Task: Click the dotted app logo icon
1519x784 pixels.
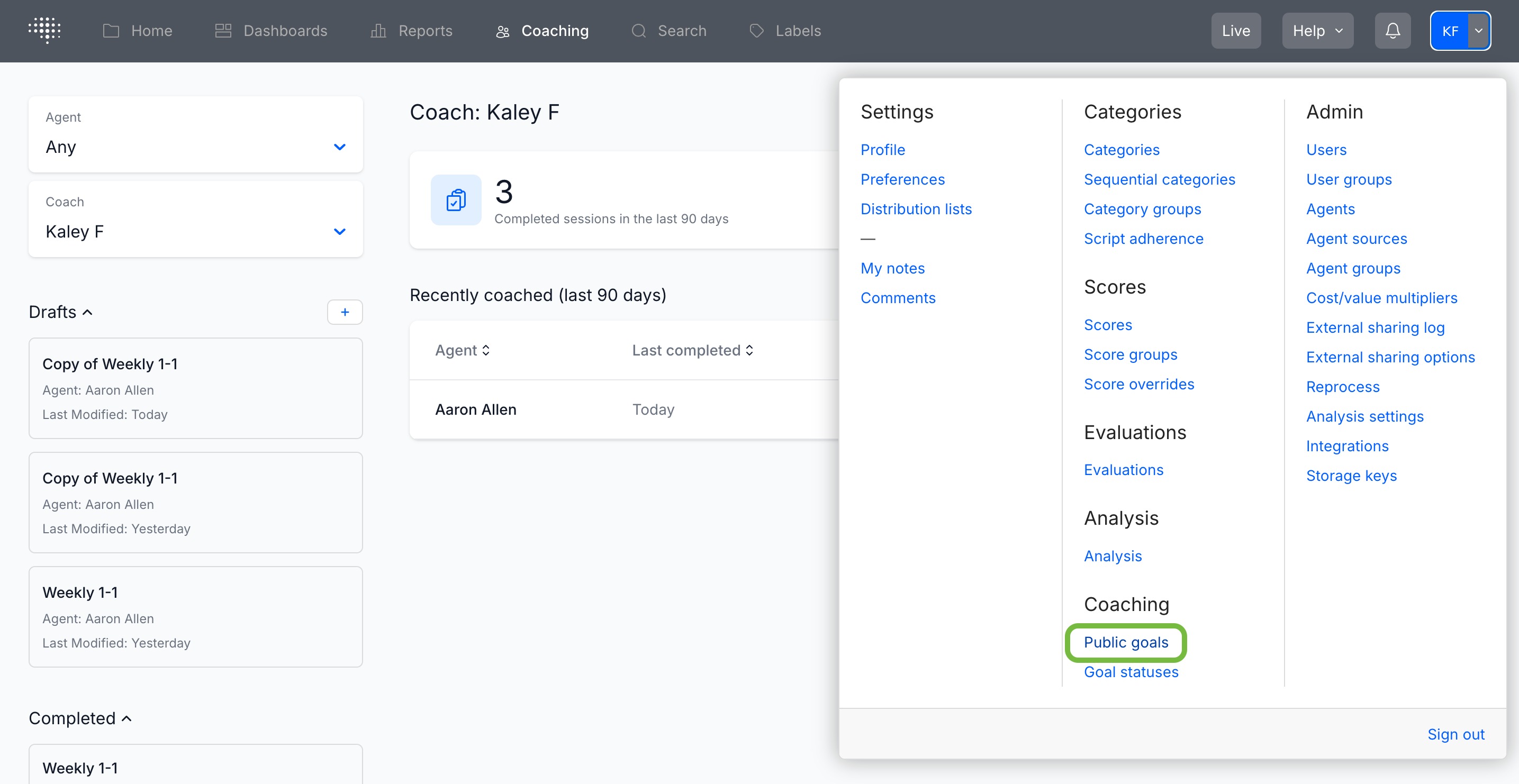Action: [x=44, y=30]
